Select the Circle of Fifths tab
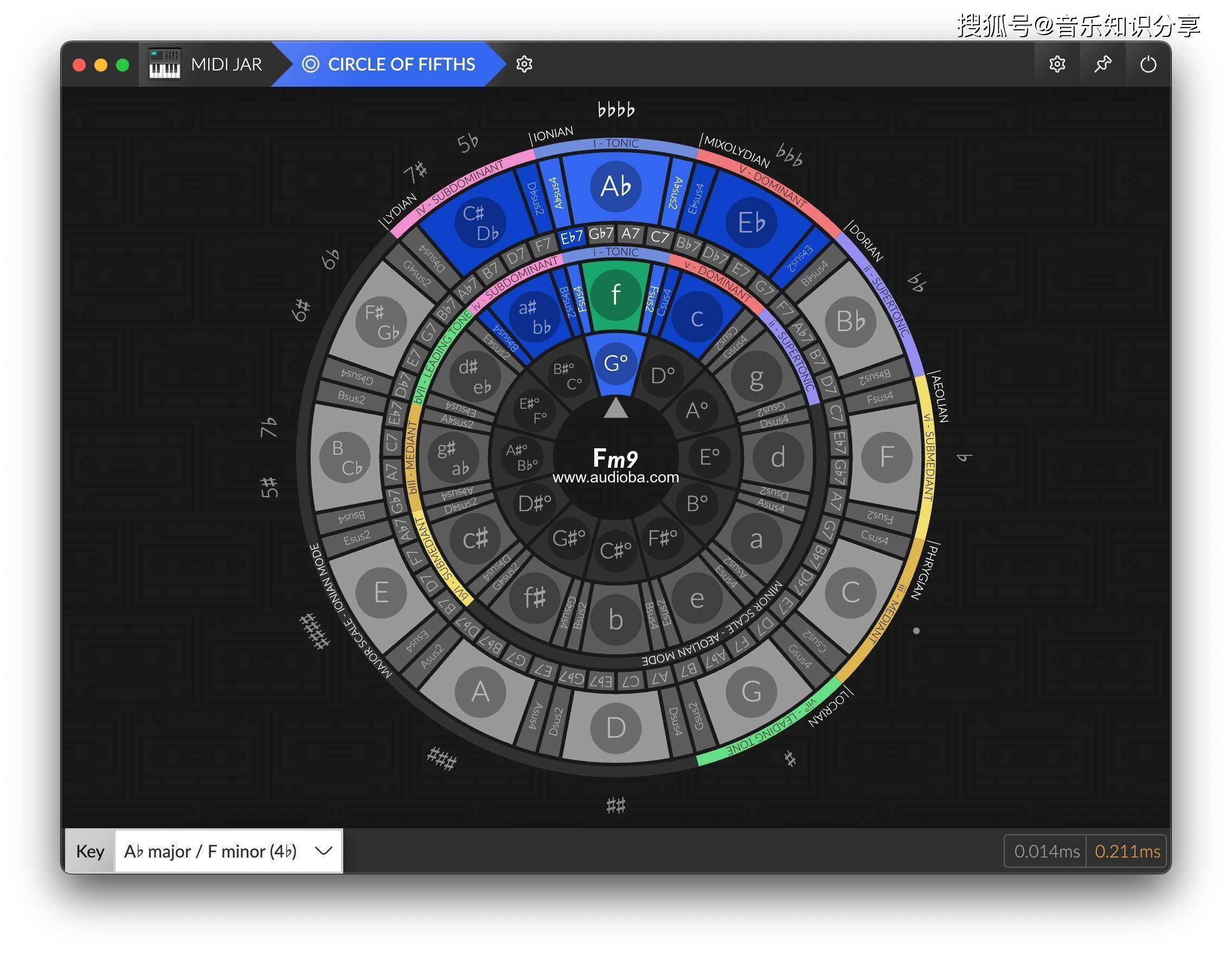The width and height of the screenshot is (1232, 954). coord(401,65)
